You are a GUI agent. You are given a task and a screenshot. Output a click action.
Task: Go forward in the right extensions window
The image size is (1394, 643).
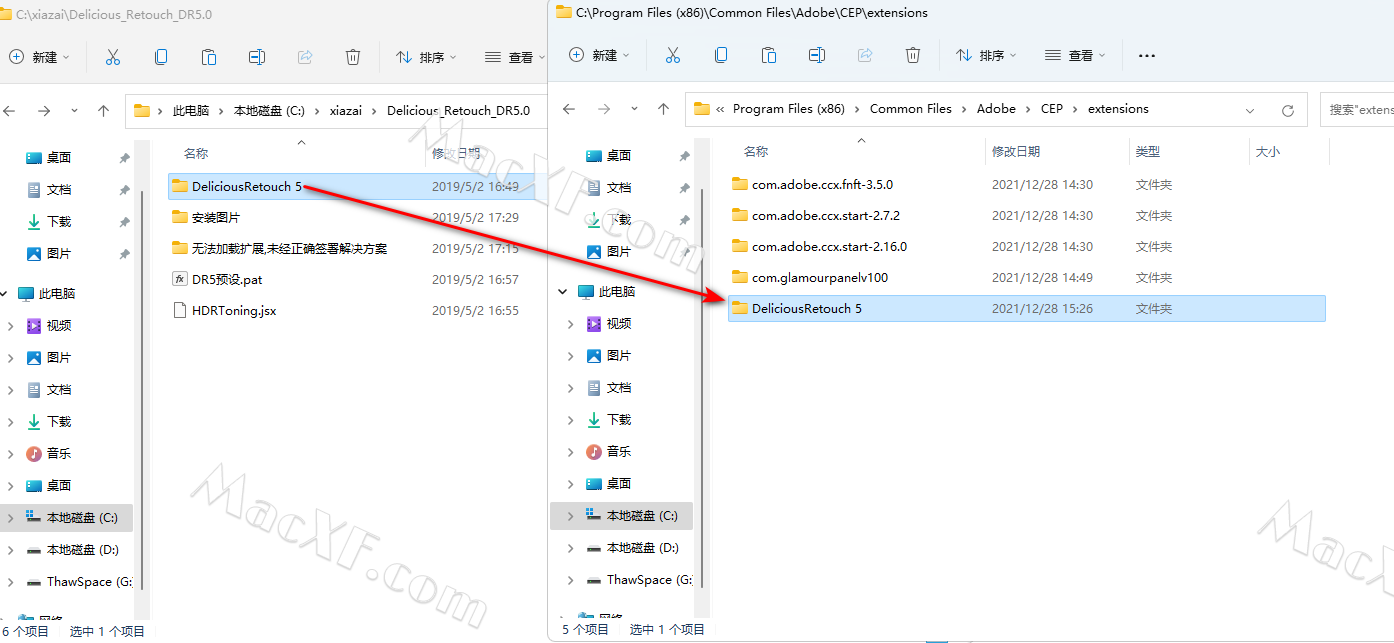603,109
